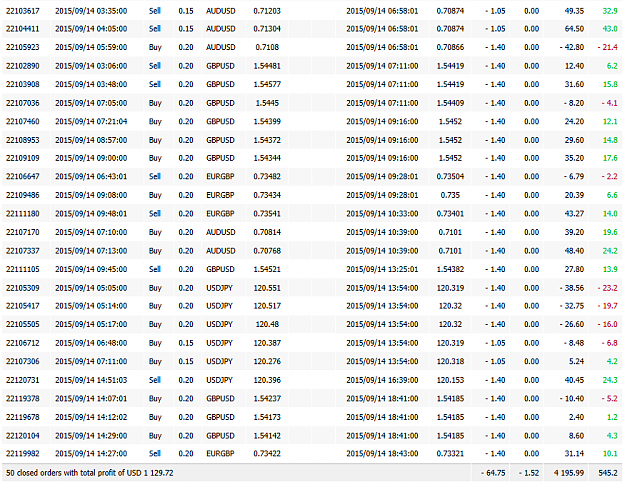The width and height of the screenshot is (625, 487).
Task: Select order ticket 22119378
Action: tap(23, 399)
